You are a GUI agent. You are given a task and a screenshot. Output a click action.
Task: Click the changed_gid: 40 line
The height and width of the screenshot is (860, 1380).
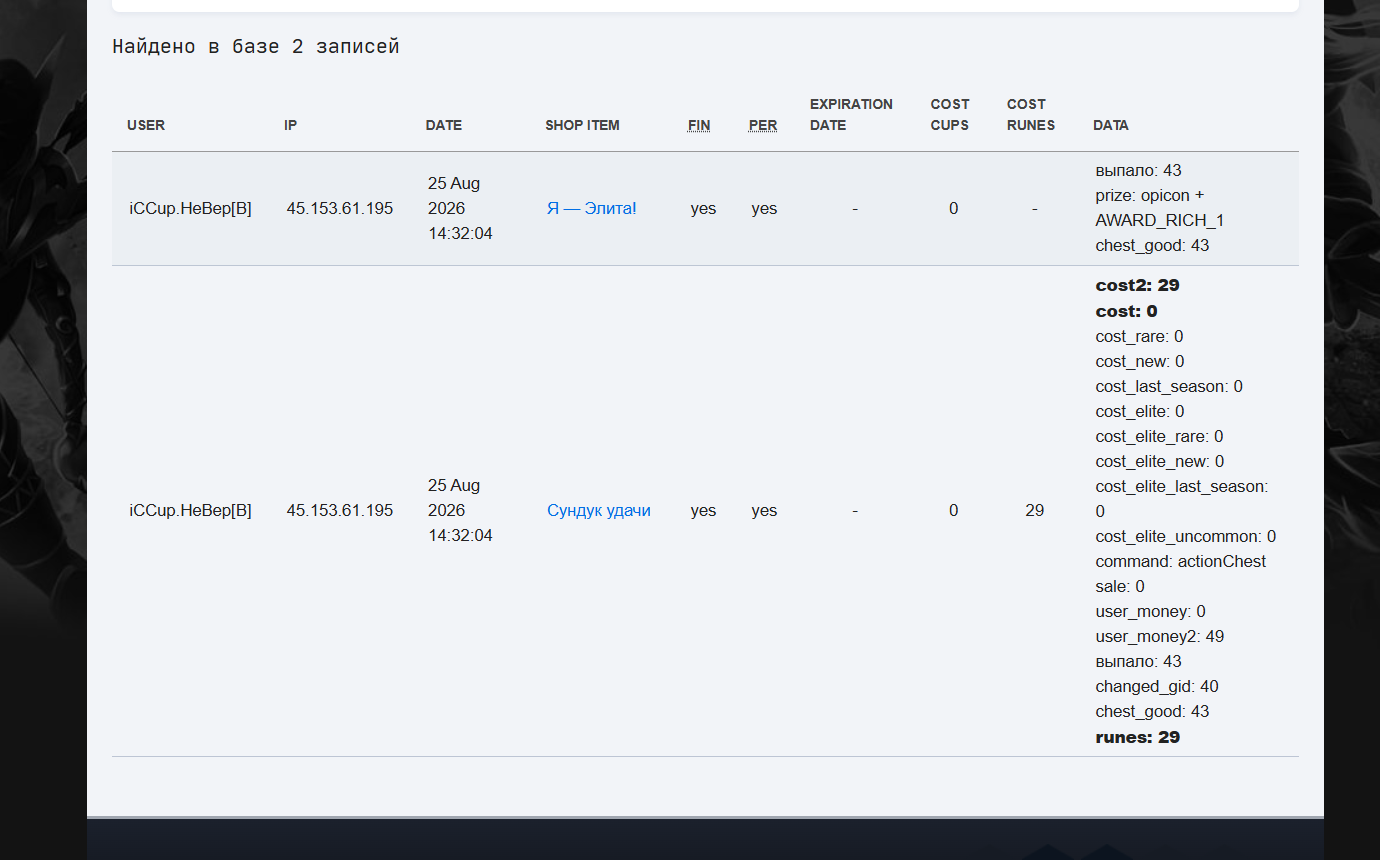click(1157, 686)
